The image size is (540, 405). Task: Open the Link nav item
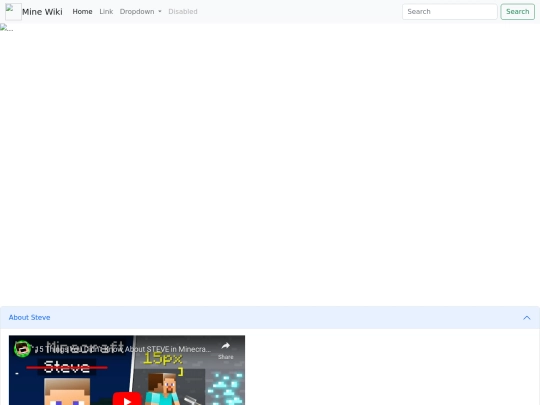click(x=106, y=12)
